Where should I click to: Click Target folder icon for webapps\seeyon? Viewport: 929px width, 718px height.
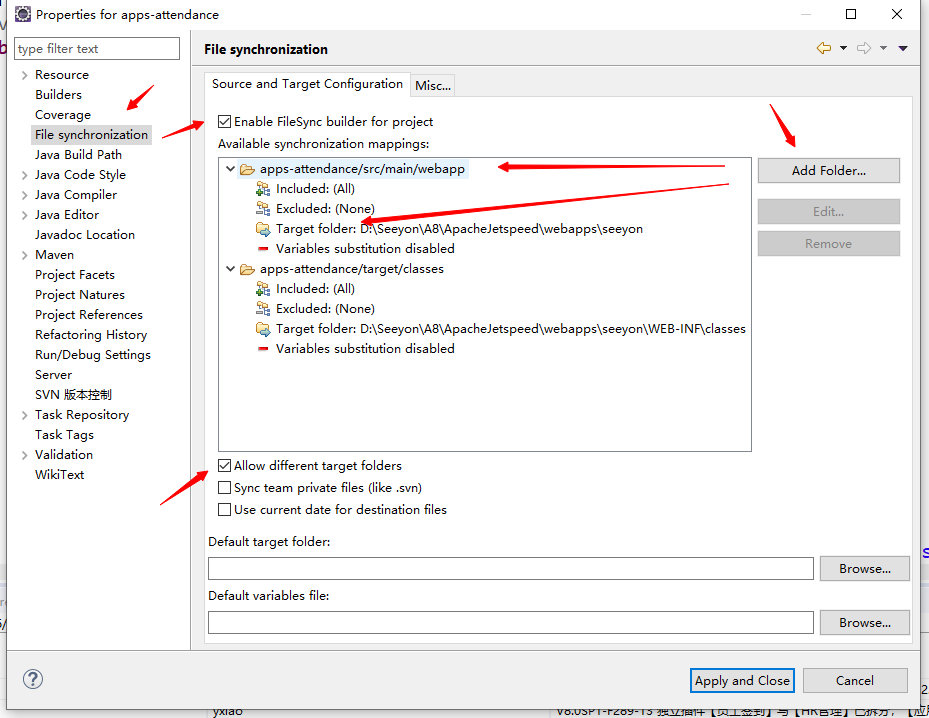coord(263,229)
